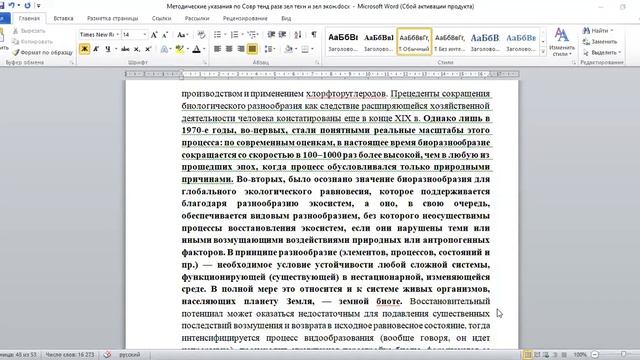This screenshot has width=640, height=360.
Task: Open Select (Выделить) dropdown
Action: 602,52
